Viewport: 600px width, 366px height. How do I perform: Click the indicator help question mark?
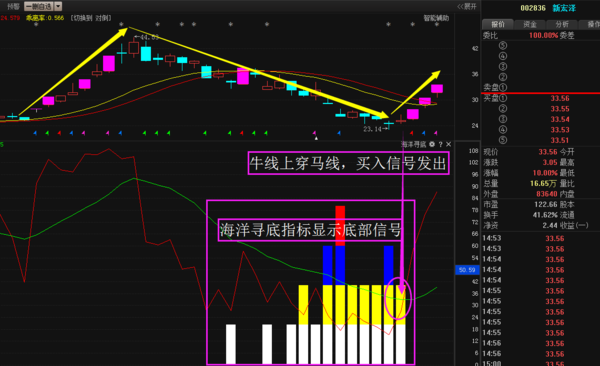[x=440, y=144]
